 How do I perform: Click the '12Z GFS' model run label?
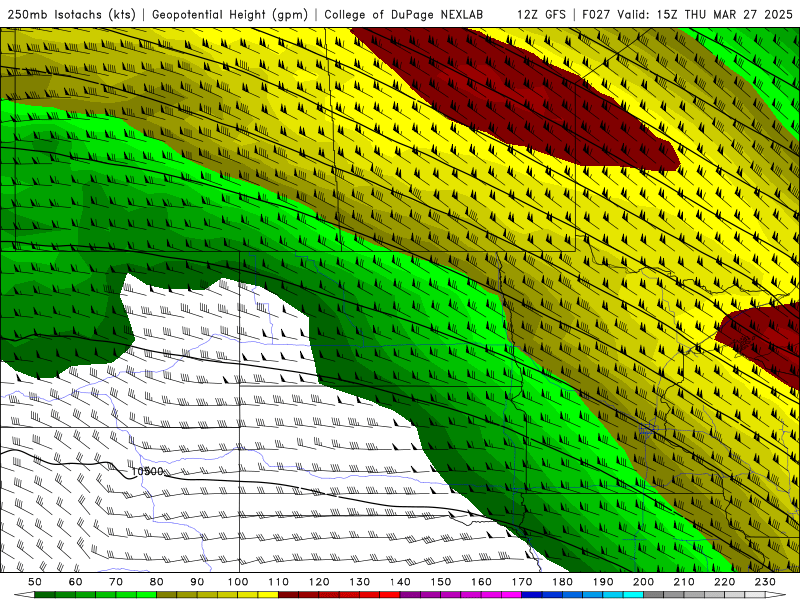(541, 14)
